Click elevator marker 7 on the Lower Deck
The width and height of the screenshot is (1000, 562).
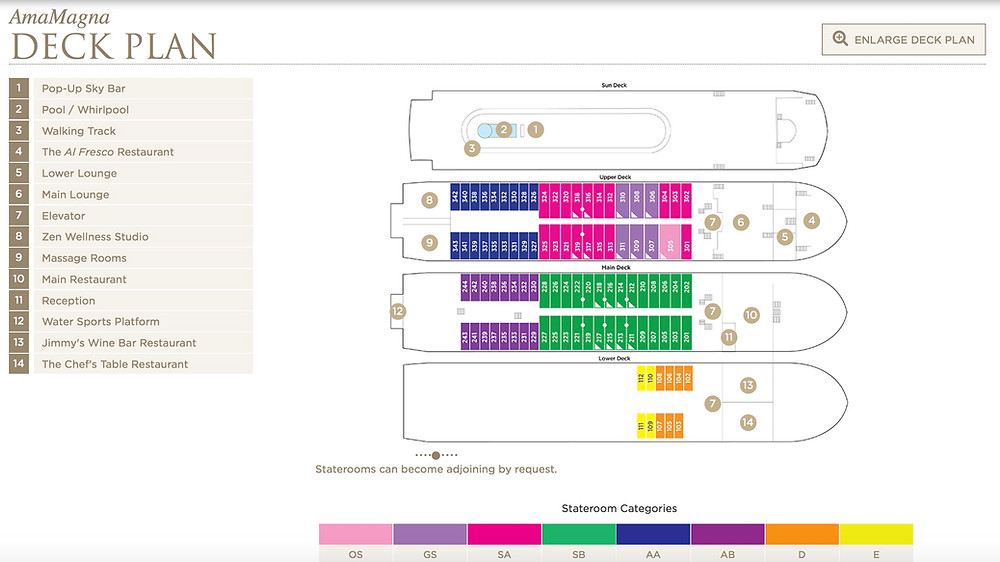[712, 403]
